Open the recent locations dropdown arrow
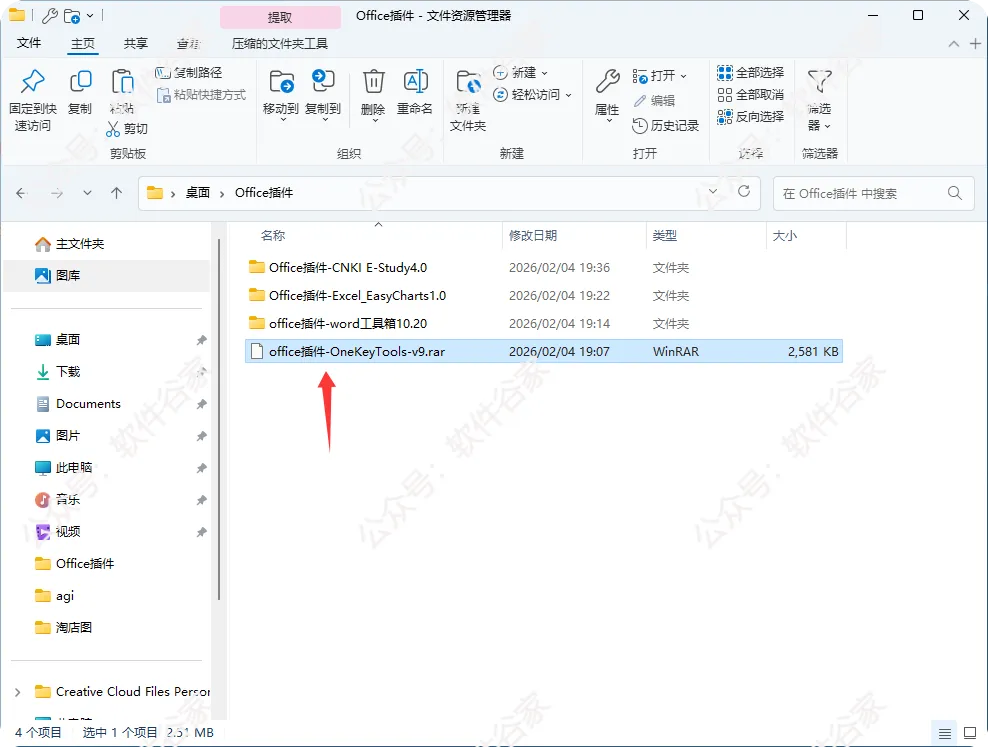 click(88, 193)
